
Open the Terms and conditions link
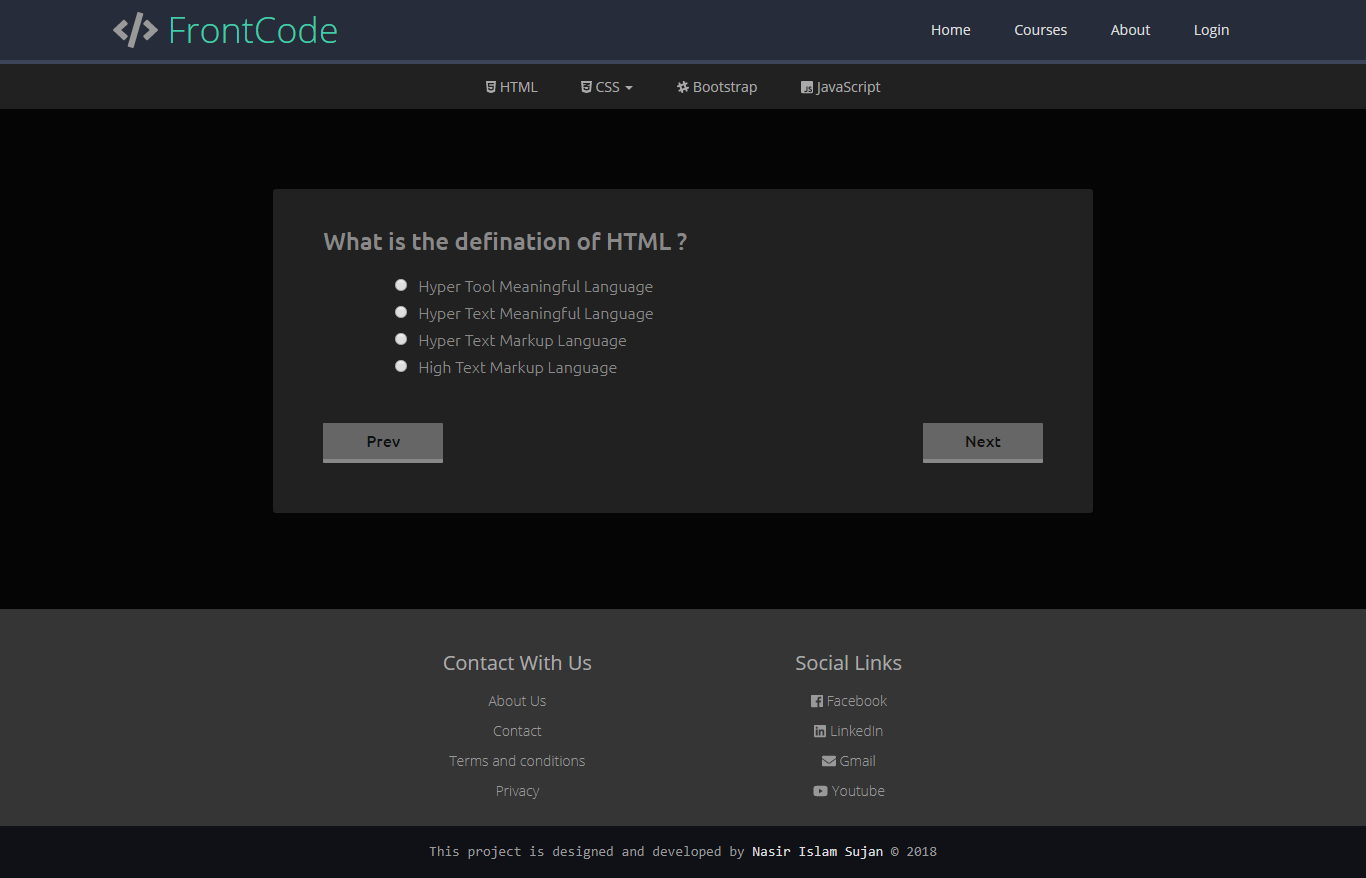click(x=517, y=760)
